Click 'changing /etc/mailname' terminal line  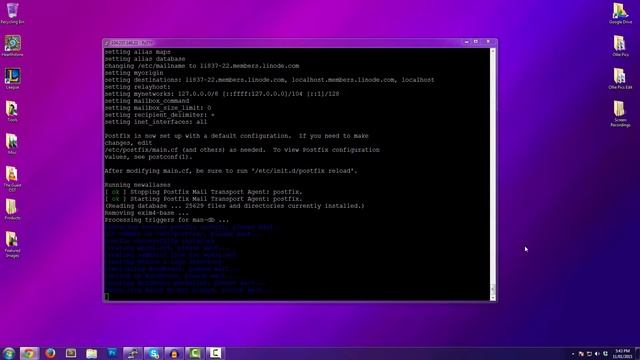pos(202,66)
